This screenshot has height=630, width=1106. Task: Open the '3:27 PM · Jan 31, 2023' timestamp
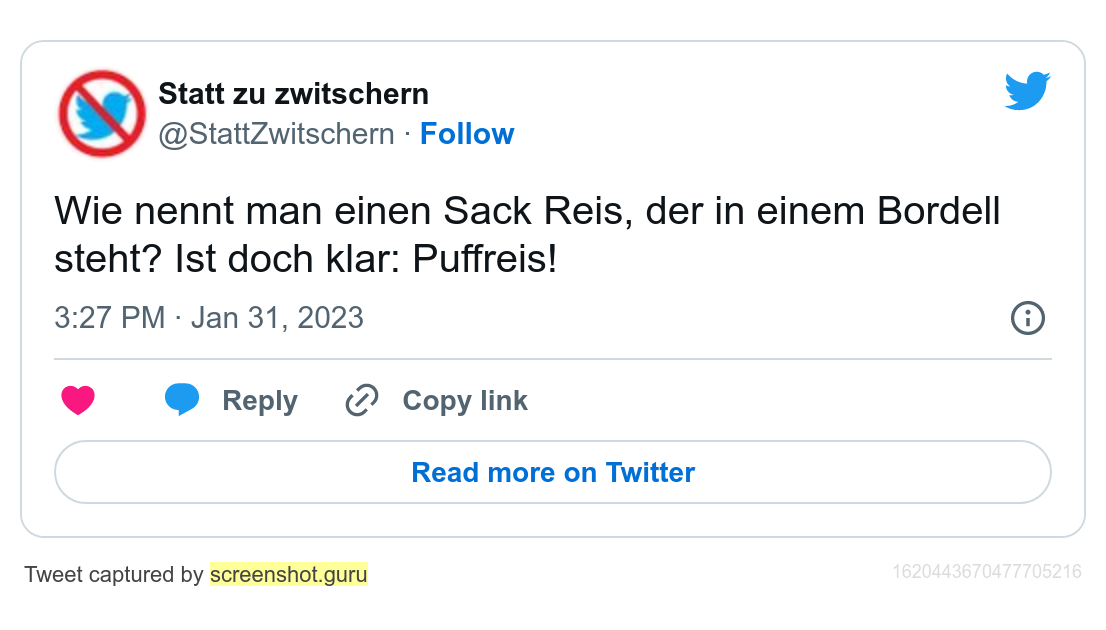[209, 318]
